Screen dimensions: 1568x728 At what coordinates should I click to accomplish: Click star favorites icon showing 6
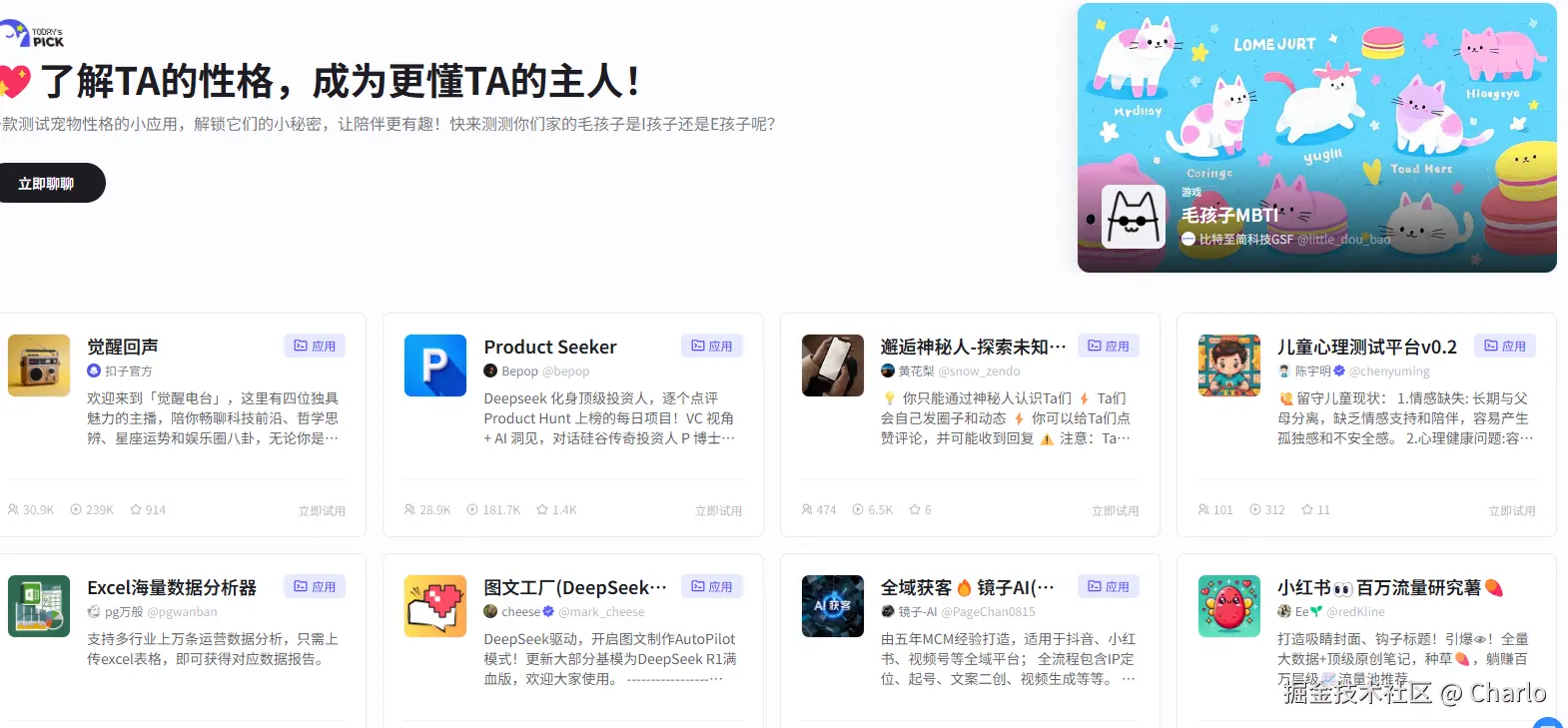pyautogui.click(x=914, y=509)
